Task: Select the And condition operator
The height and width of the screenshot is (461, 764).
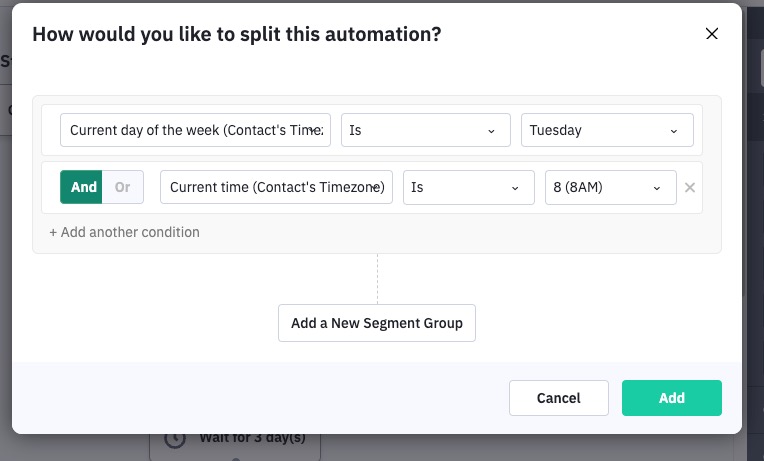Action: click(84, 187)
